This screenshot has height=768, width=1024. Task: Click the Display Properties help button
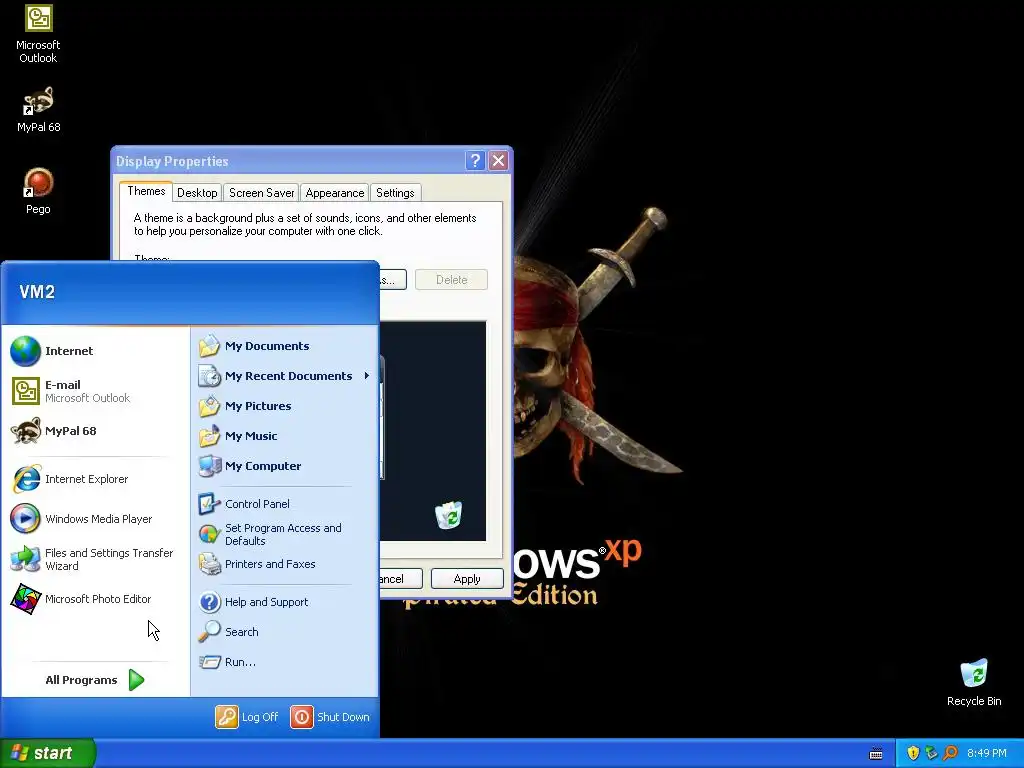tap(475, 161)
